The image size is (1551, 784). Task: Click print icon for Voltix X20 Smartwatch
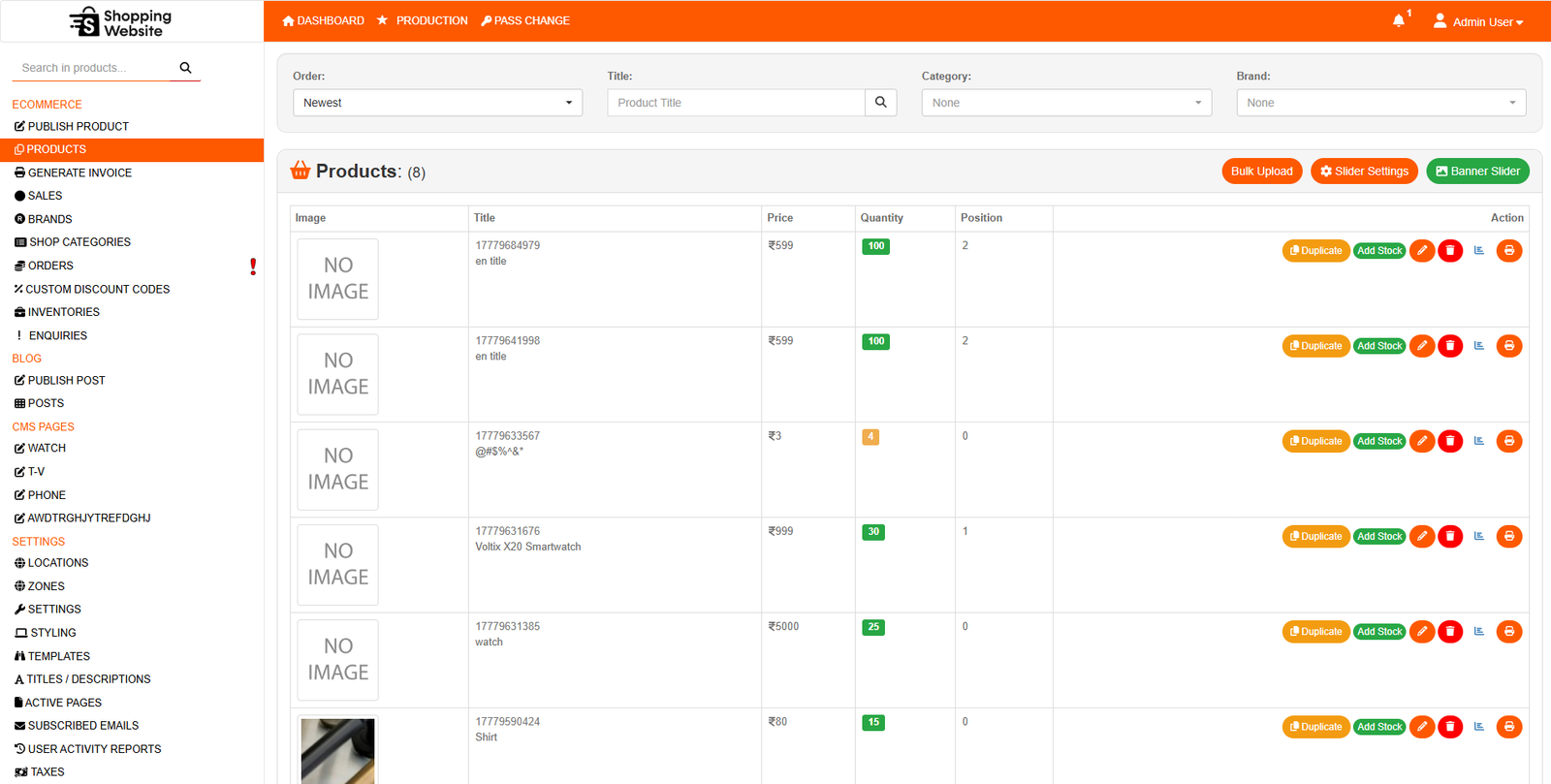tap(1509, 536)
